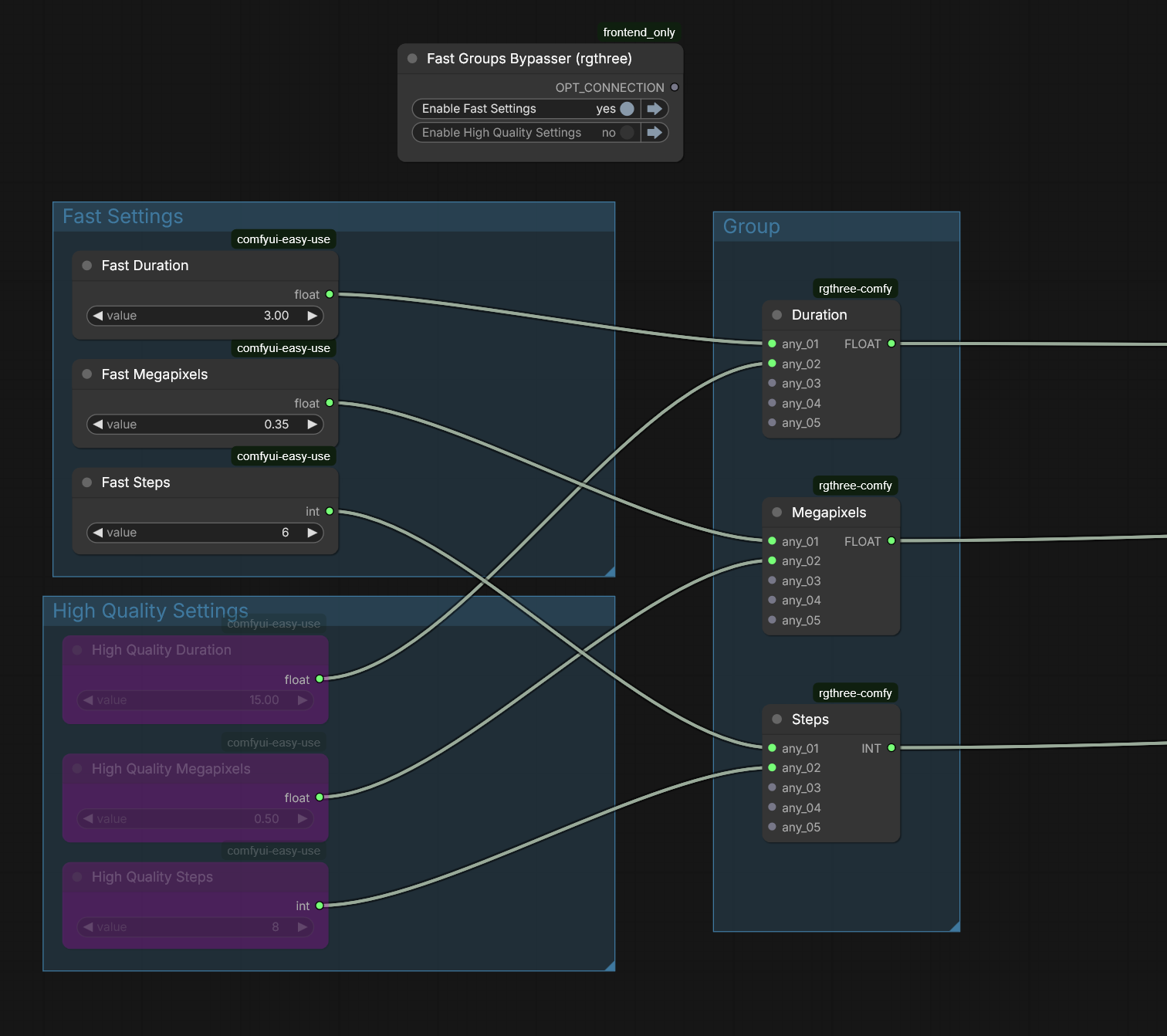
Task: Increase Fast Duration value with right arrow
Action: [x=312, y=316]
